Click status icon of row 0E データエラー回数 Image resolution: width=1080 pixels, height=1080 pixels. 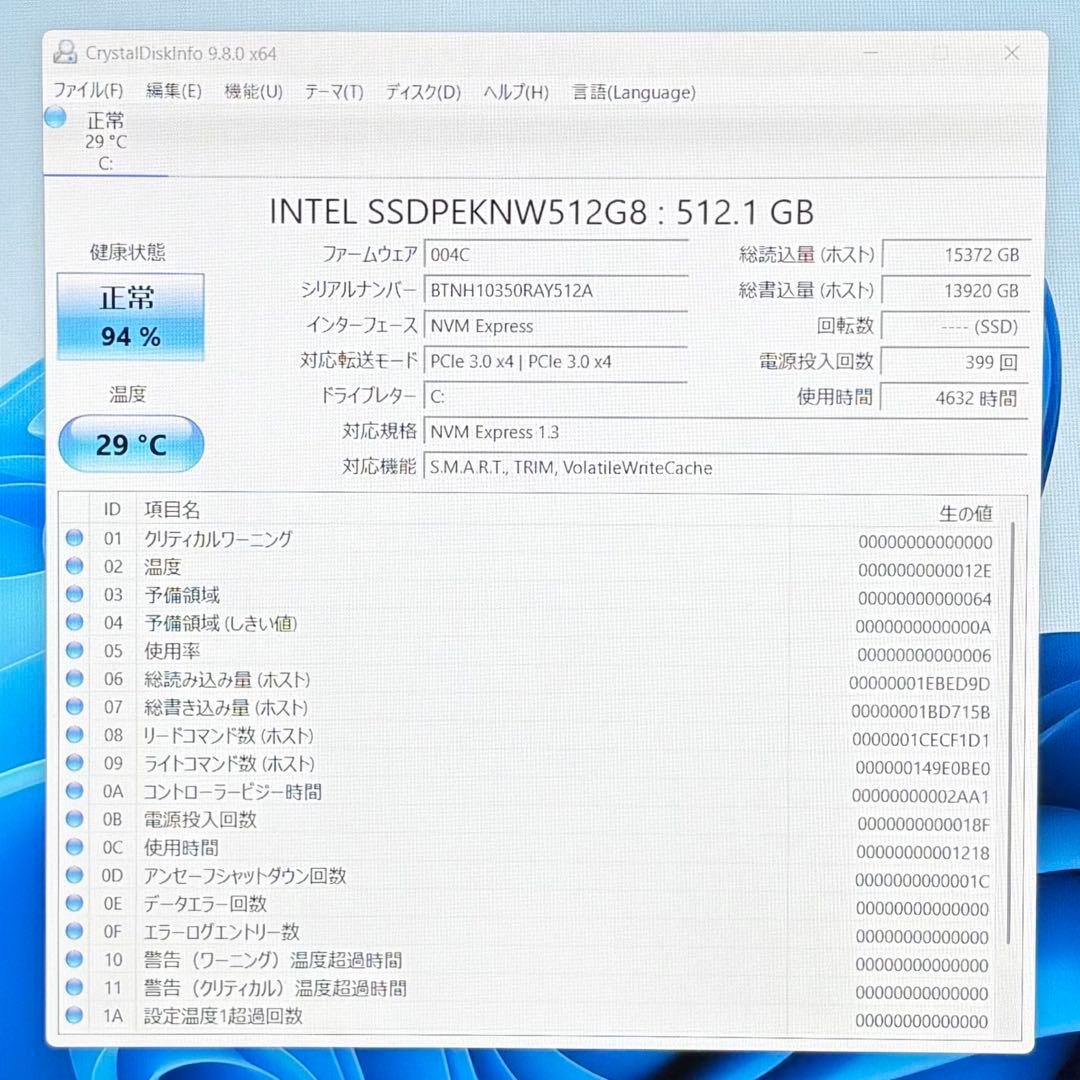(74, 903)
